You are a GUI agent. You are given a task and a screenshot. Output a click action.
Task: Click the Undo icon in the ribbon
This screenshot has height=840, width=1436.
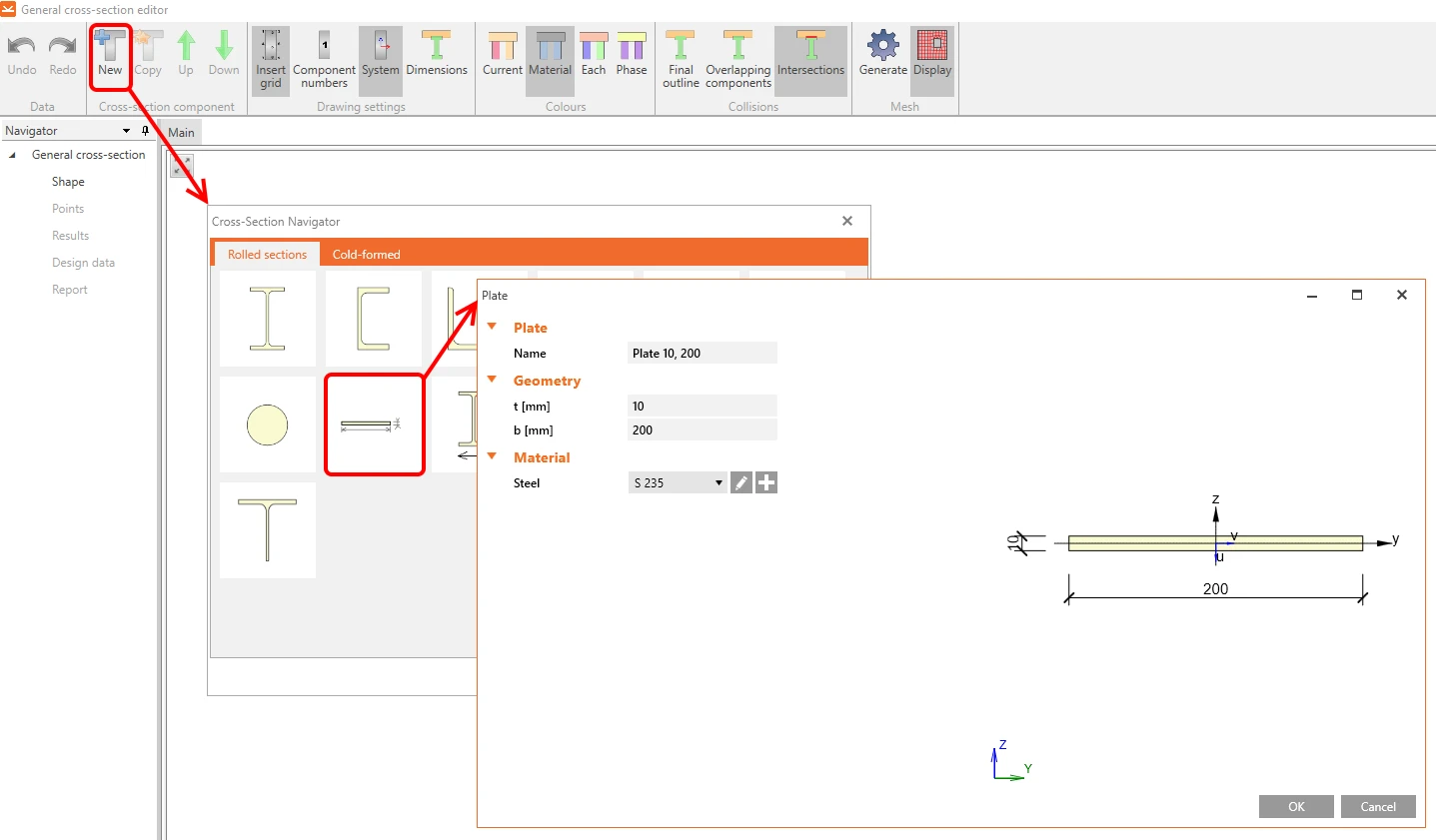(21, 54)
